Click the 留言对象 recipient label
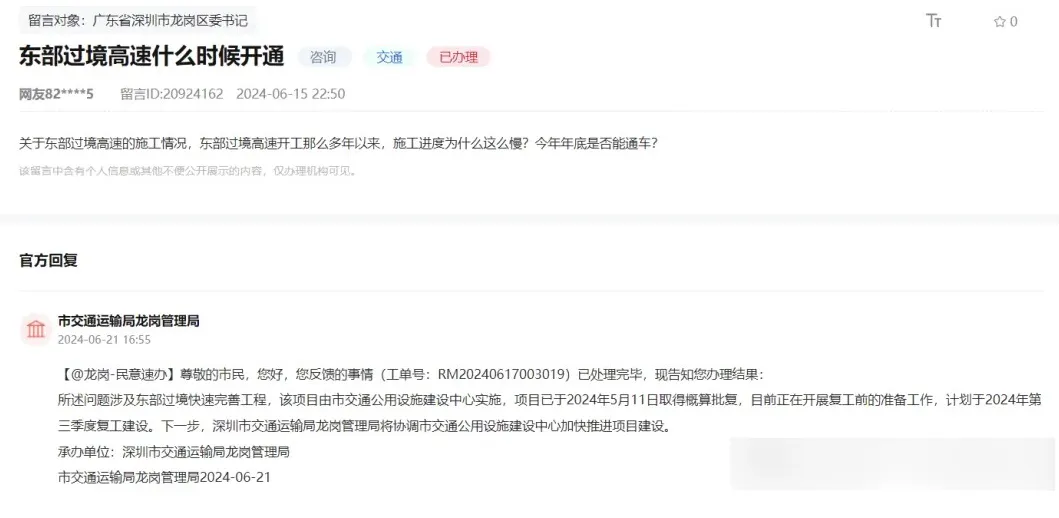 (138, 20)
